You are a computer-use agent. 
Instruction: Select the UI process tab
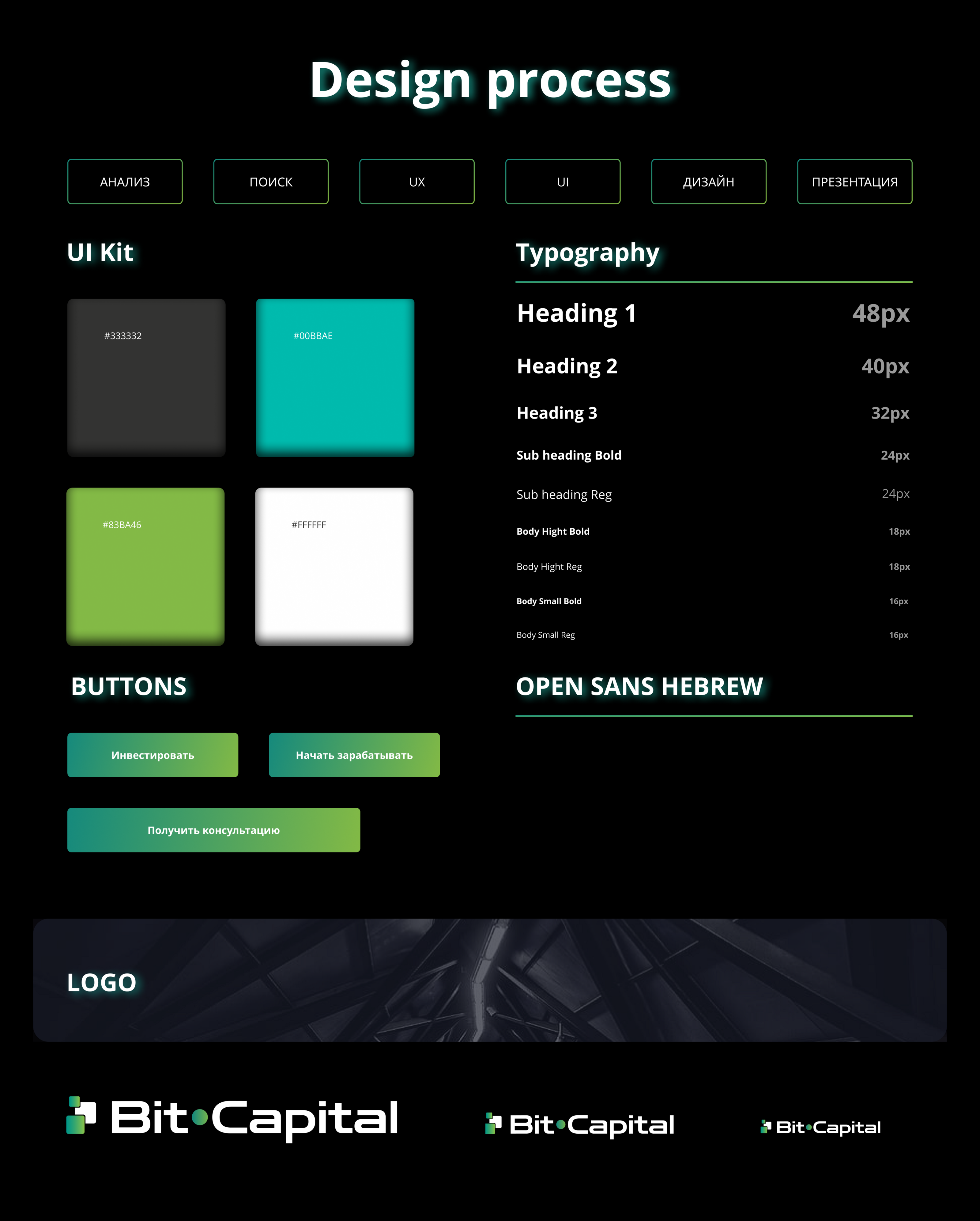click(562, 182)
